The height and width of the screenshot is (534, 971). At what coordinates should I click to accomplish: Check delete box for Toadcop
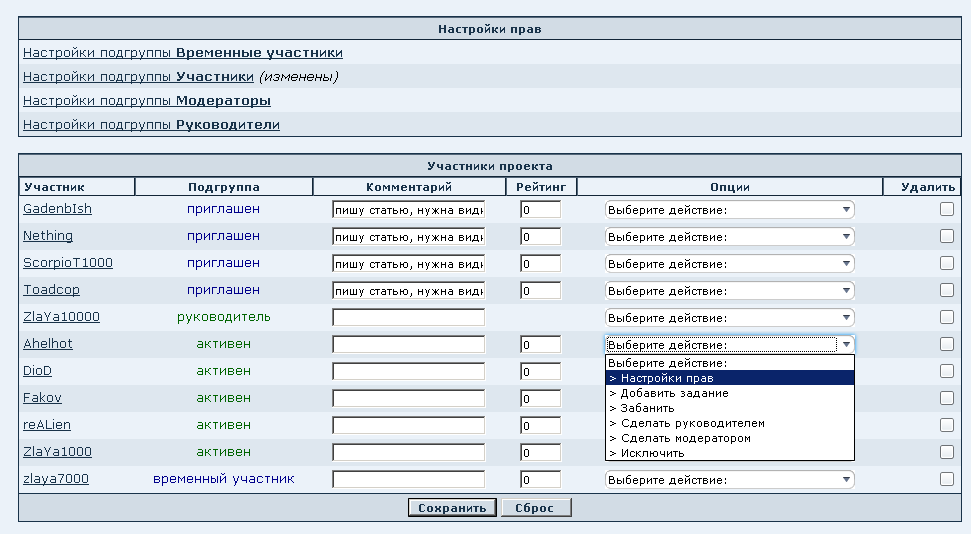click(946, 290)
